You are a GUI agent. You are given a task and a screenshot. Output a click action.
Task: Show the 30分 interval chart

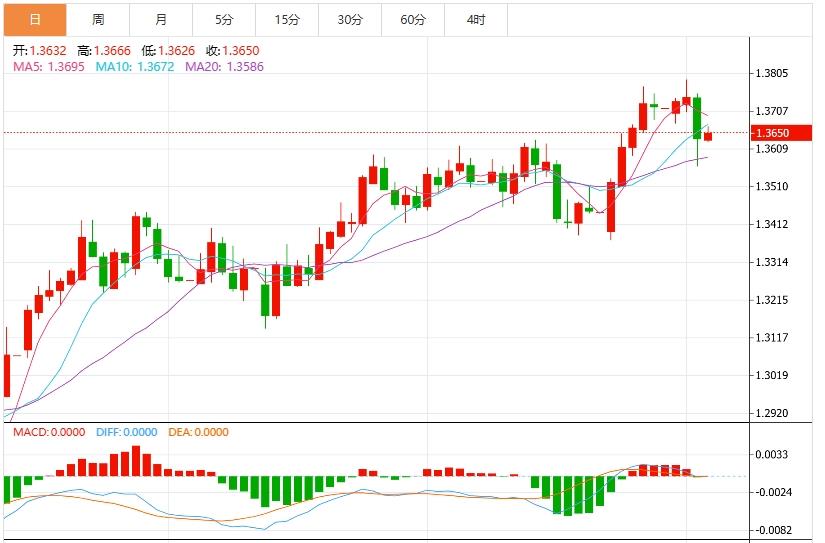[350, 19]
